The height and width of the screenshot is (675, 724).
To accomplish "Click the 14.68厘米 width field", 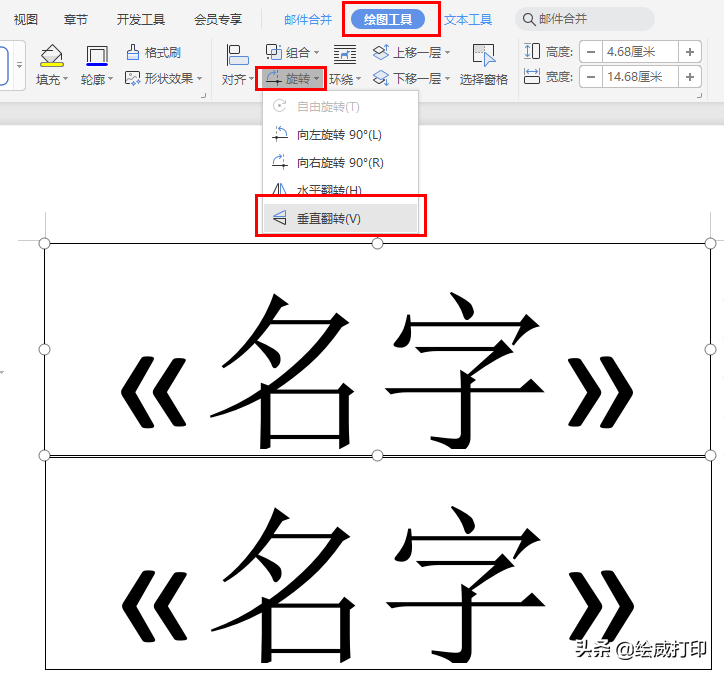I will (x=640, y=77).
